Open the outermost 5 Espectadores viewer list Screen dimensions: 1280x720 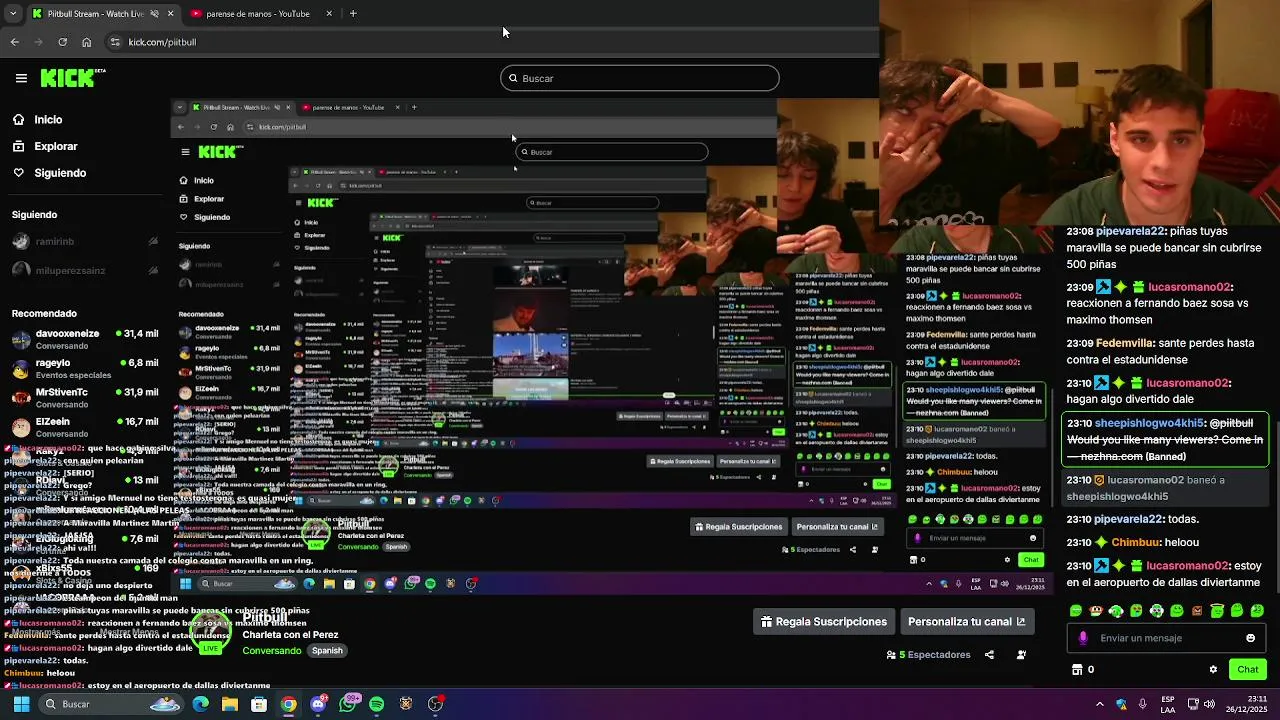tap(929, 655)
